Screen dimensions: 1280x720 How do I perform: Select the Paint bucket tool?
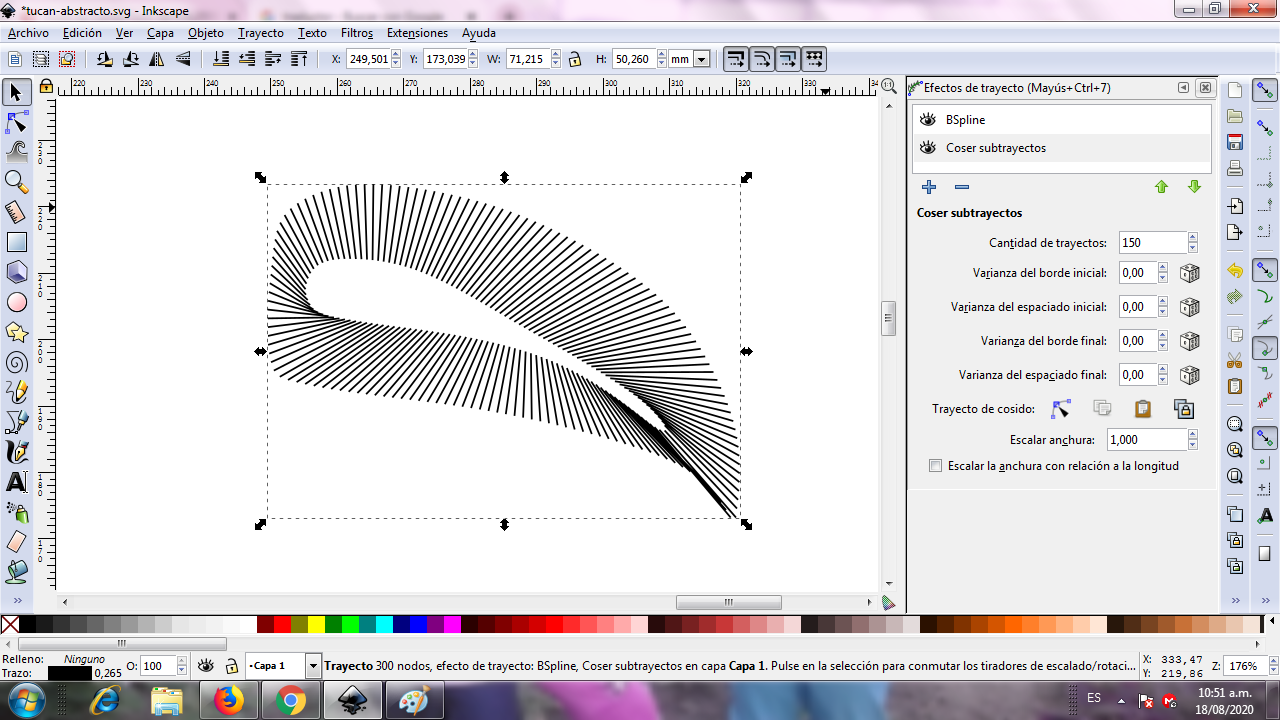pos(16,572)
